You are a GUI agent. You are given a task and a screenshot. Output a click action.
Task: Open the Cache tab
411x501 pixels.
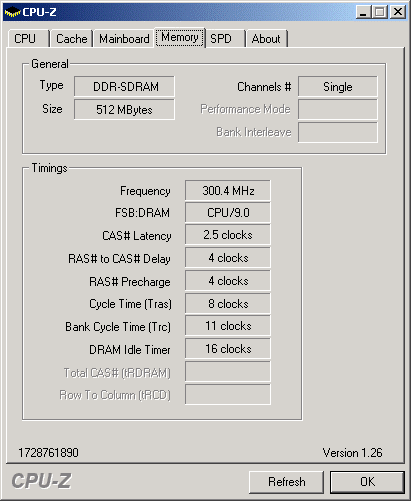point(71,39)
